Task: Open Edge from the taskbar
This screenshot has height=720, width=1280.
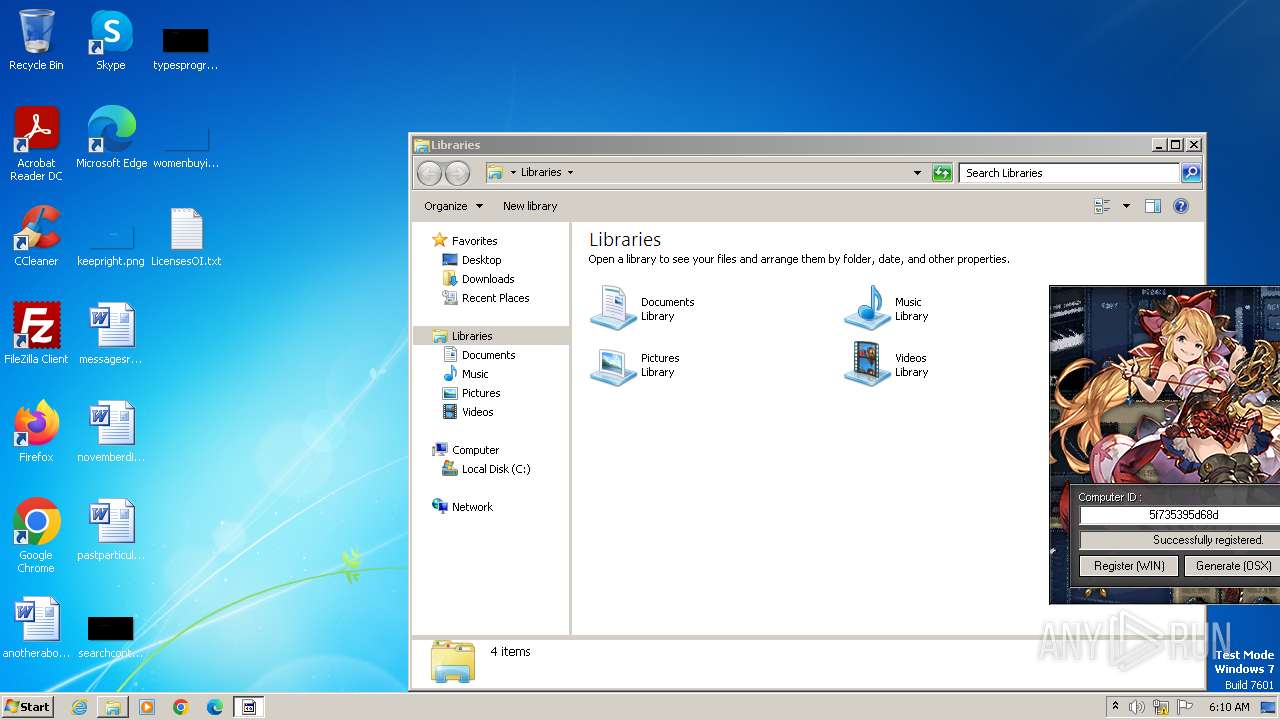Action: click(215, 707)
